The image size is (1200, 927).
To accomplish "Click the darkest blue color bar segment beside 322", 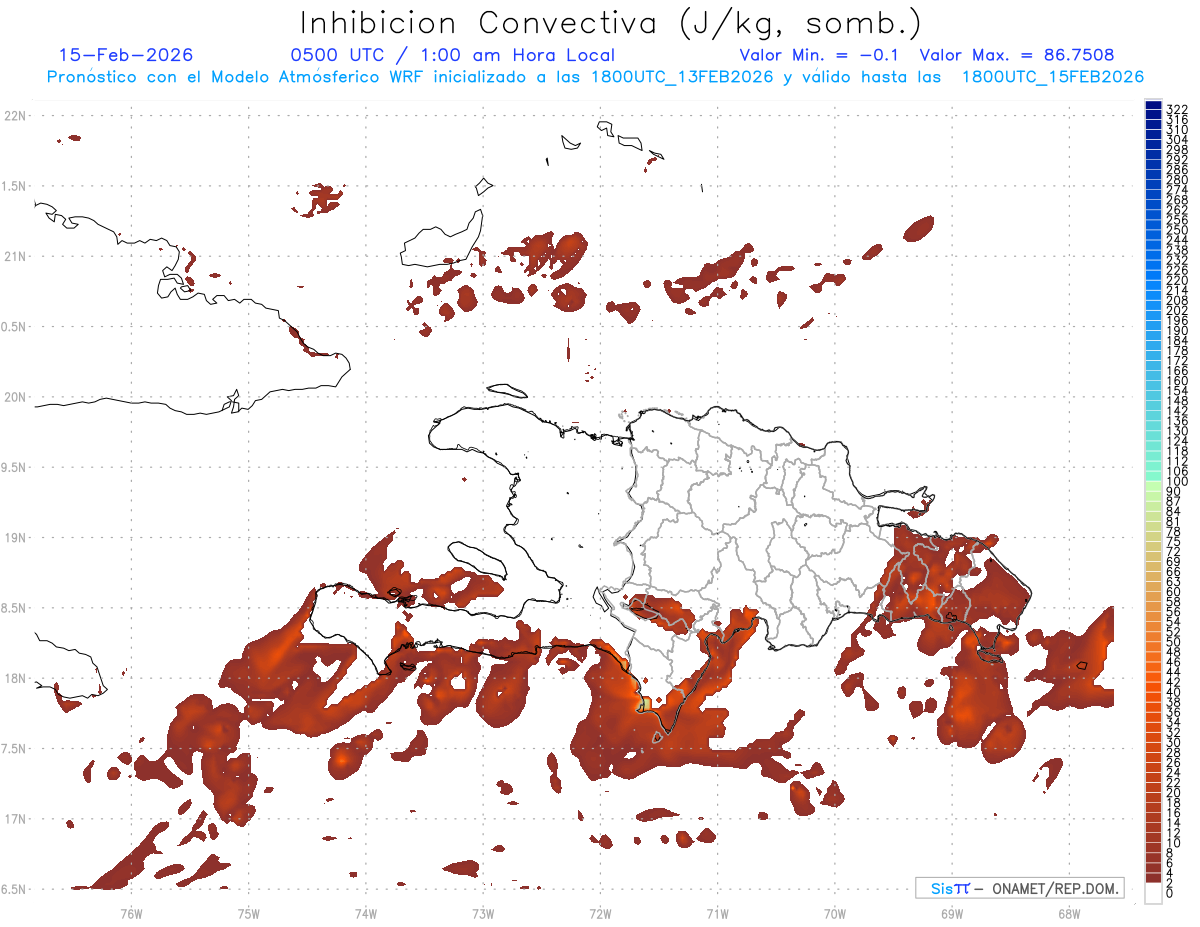I will 1153,106.
